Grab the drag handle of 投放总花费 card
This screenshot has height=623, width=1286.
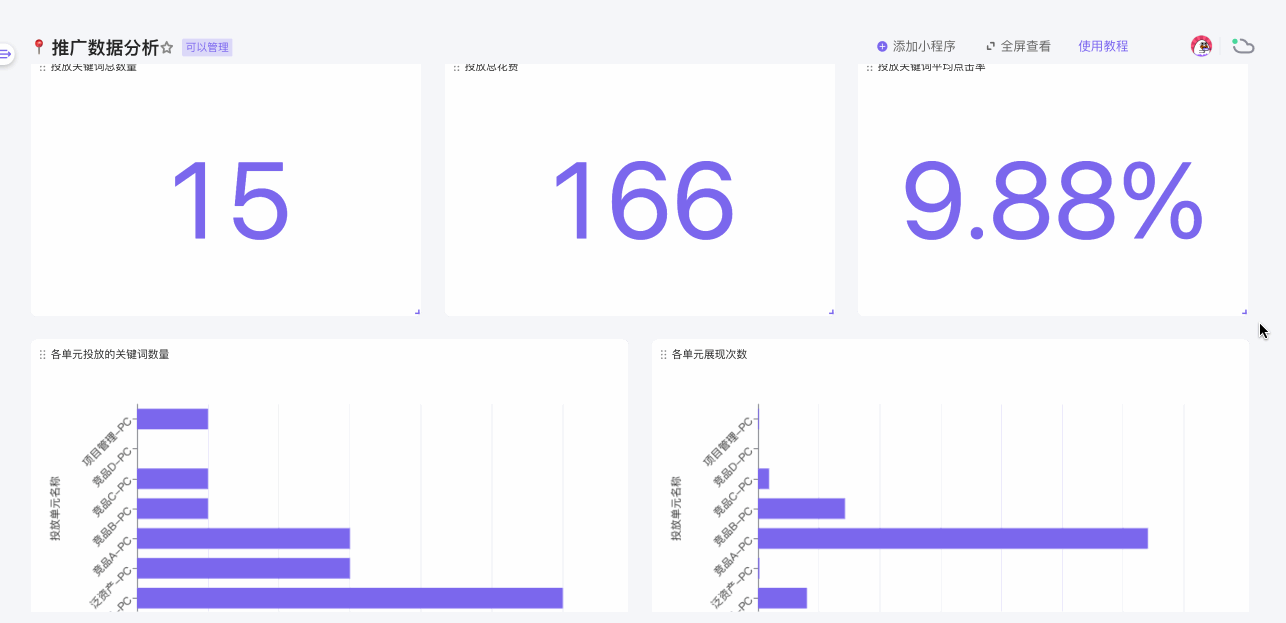pyautogui.click(x=456, y=68)
